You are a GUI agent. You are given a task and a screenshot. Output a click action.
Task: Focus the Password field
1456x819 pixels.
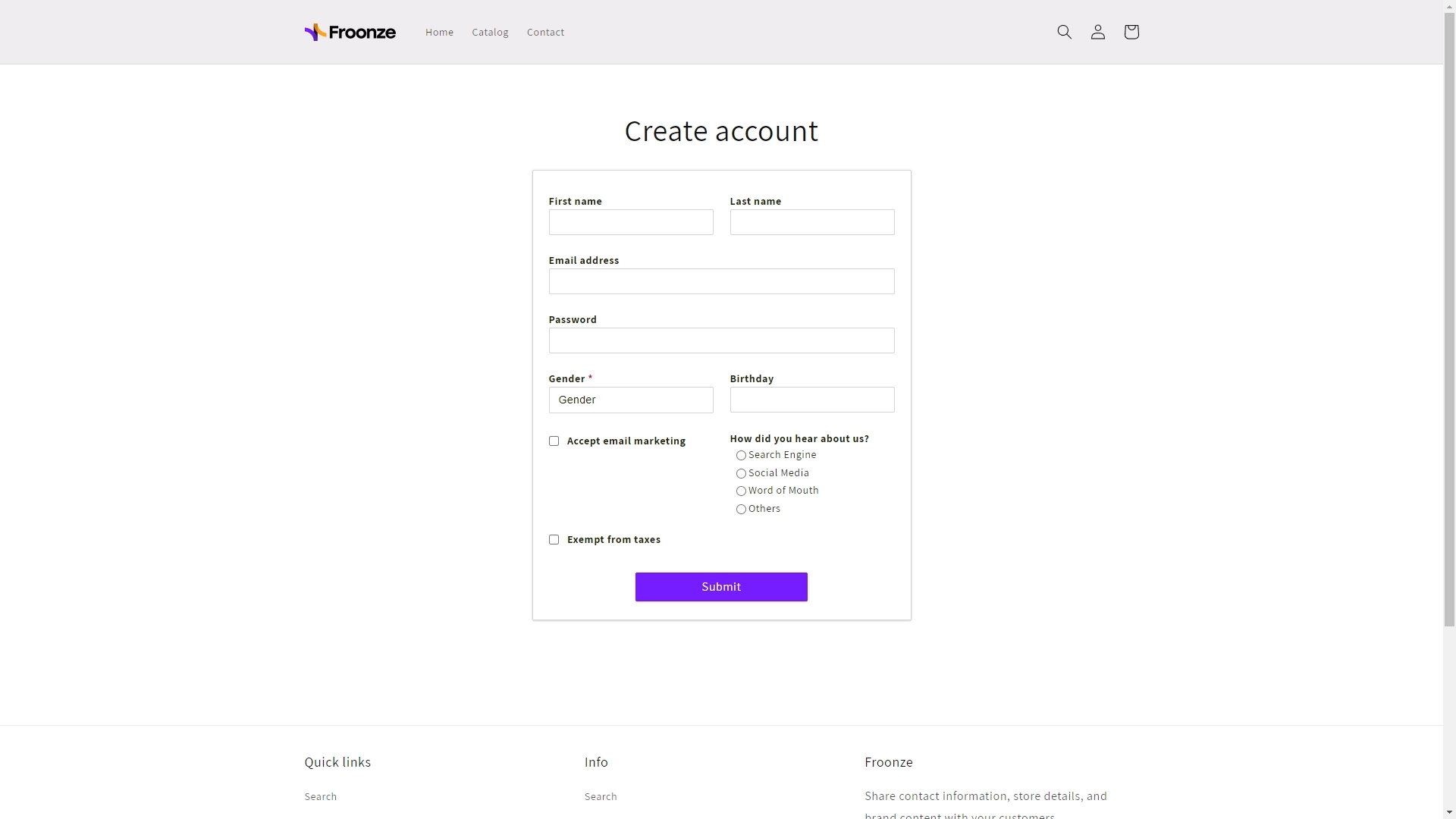coord(721,340)
